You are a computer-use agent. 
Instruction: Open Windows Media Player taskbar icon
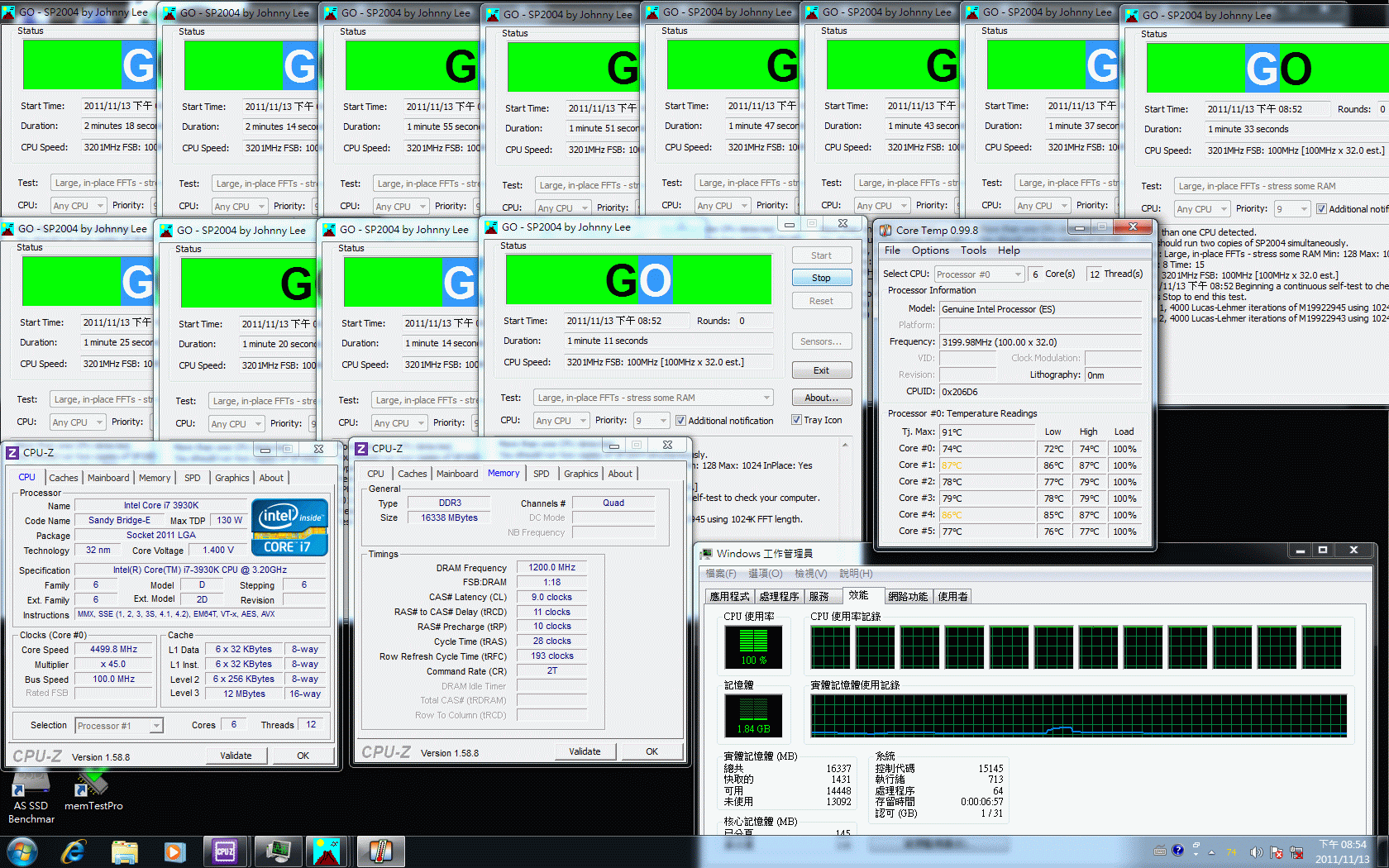click(x=174, y=851)
